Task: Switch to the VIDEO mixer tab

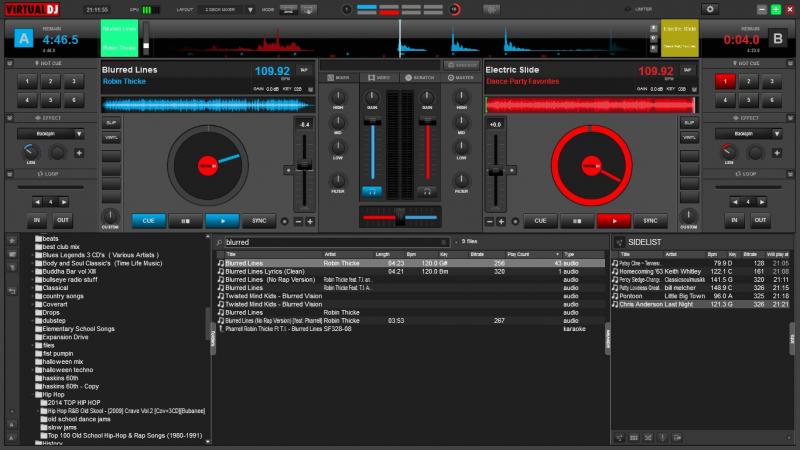Action: click(380, 76)
